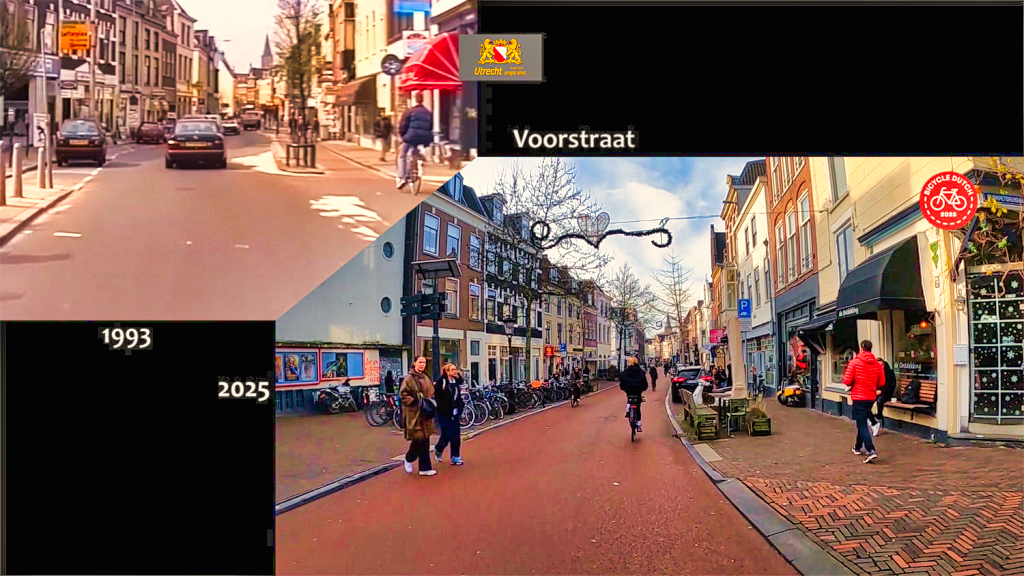The image size is (1024, 576).
Task: Click the parked scooter near the black awning
Action: 792,391
